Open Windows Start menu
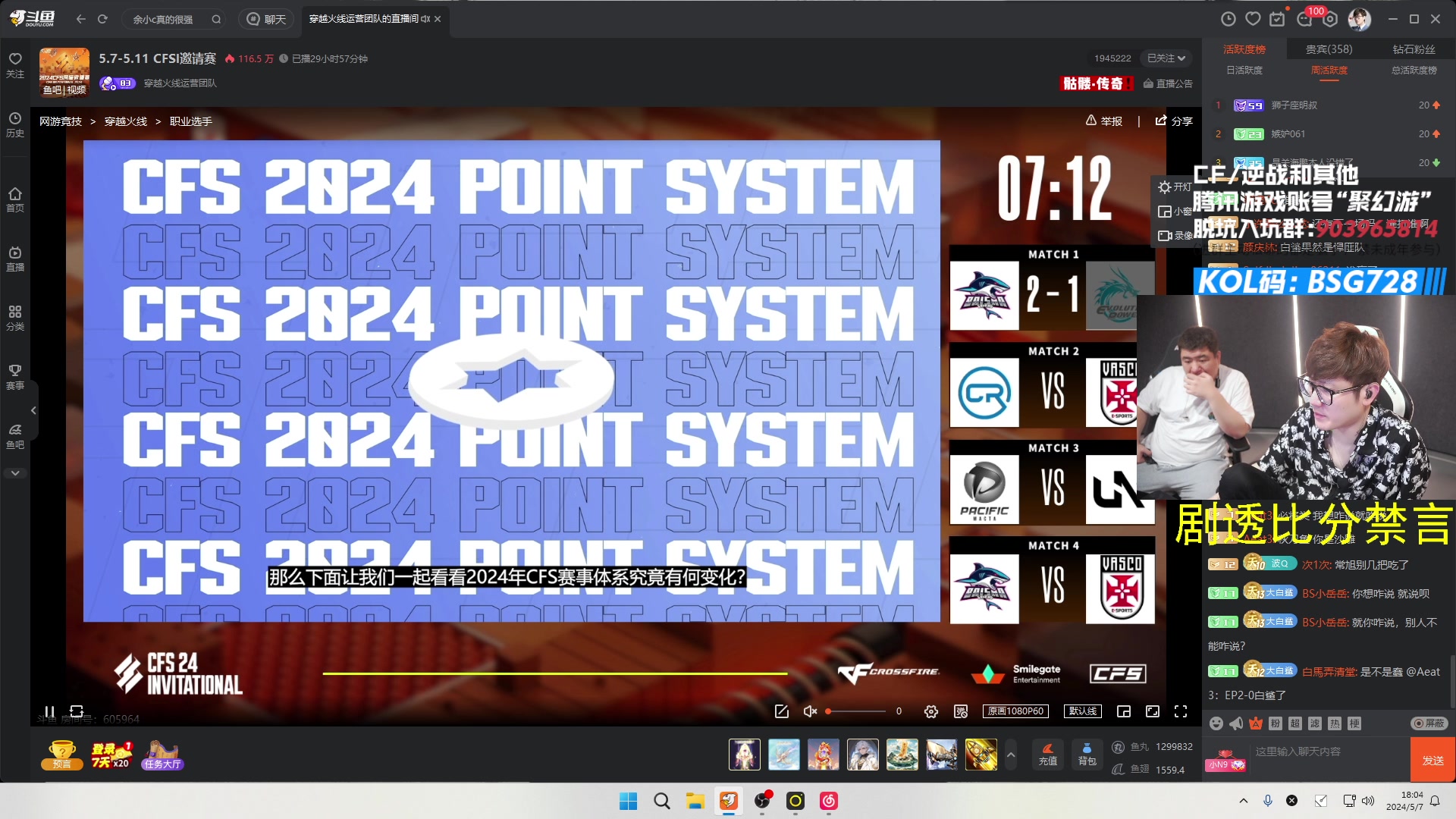Image resolution: width=1456 pixels, height=819 pixels. (x=628, y=801)
